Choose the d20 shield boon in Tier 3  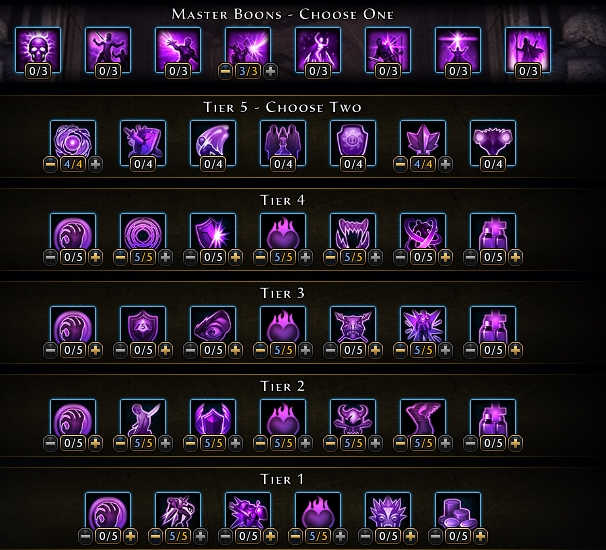143,325
